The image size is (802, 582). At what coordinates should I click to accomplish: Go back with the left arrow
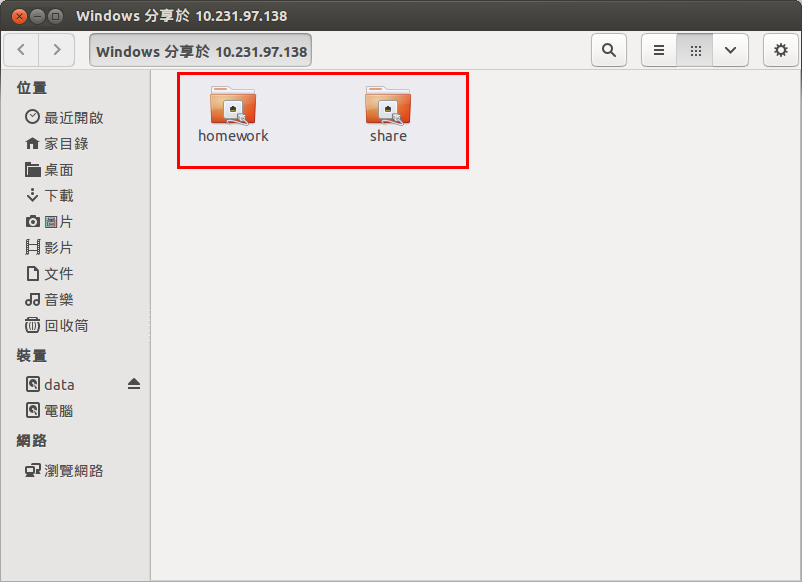coord(21,50)
